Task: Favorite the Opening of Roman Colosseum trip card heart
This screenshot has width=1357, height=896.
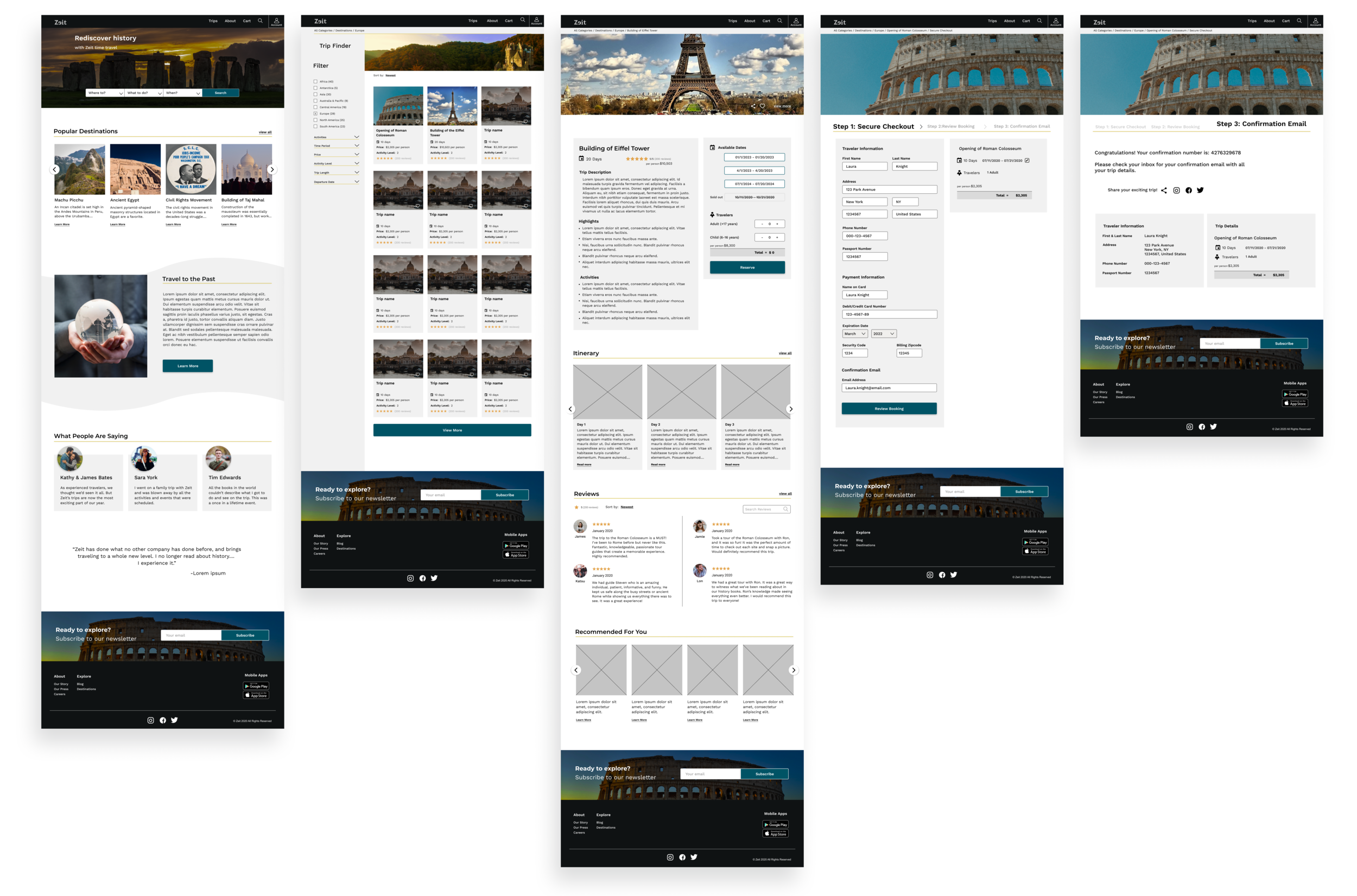Action: pos(417,121)
